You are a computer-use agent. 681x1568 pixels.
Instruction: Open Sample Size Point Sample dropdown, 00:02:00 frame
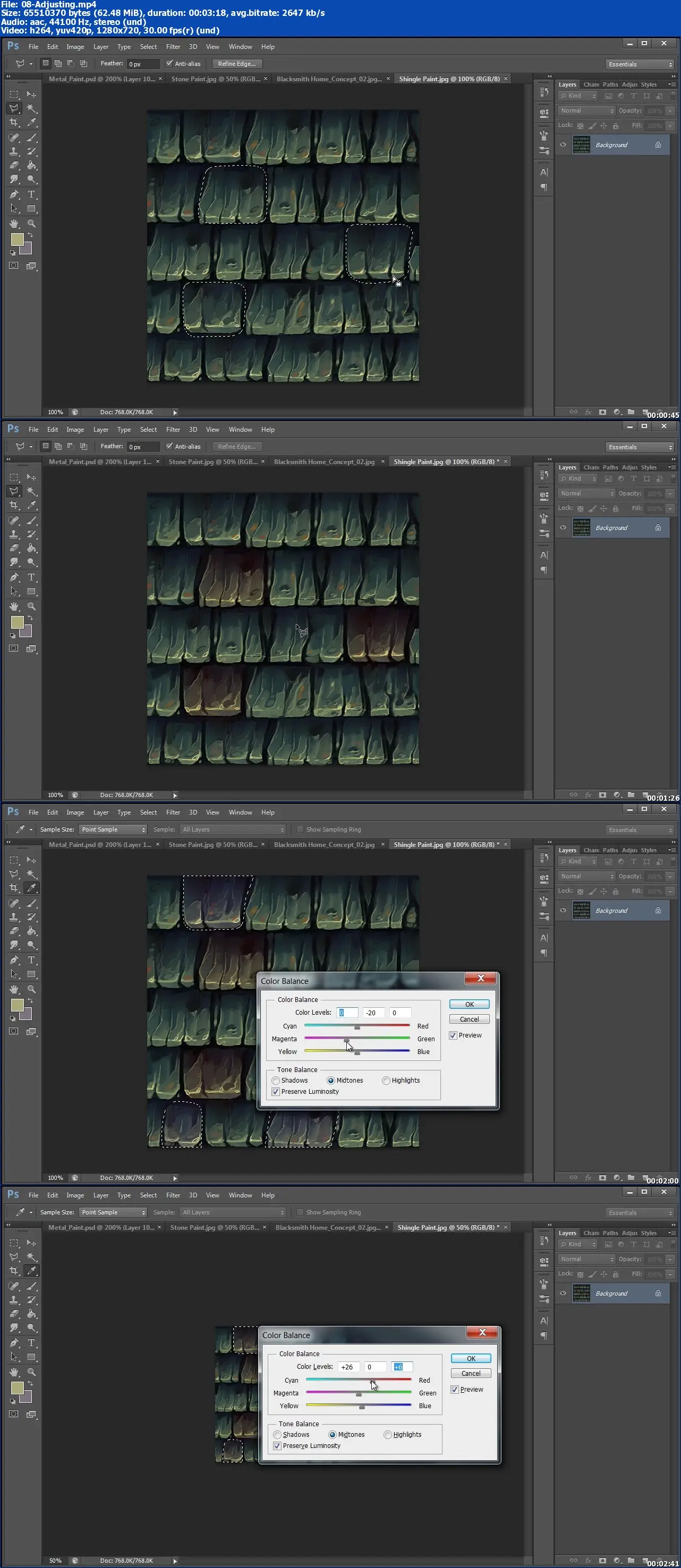pyautogui.click(x=113, y=829)
